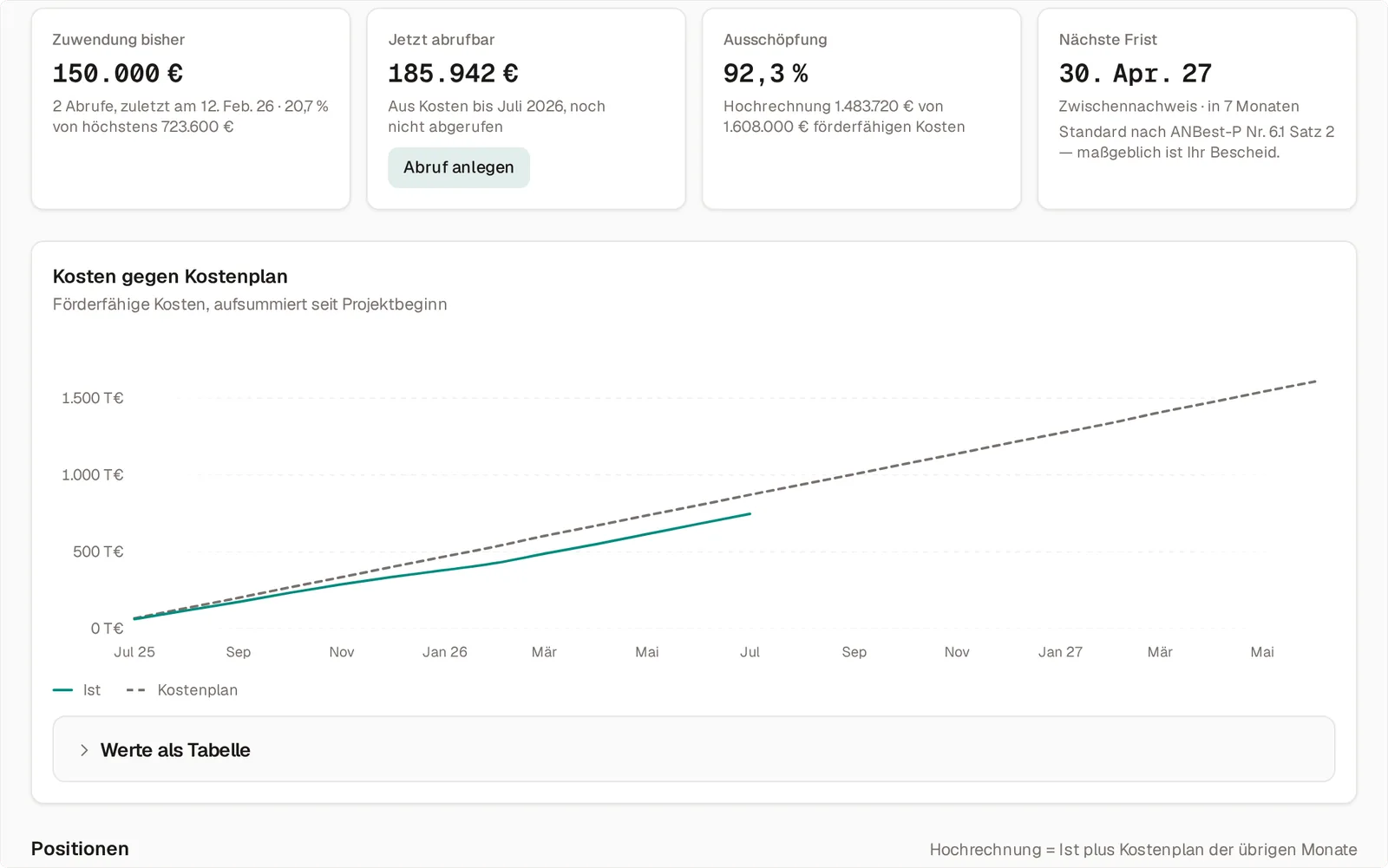Click the Jan 27 axis label
Screen dimensions: 1388x868
[1060, 652]
